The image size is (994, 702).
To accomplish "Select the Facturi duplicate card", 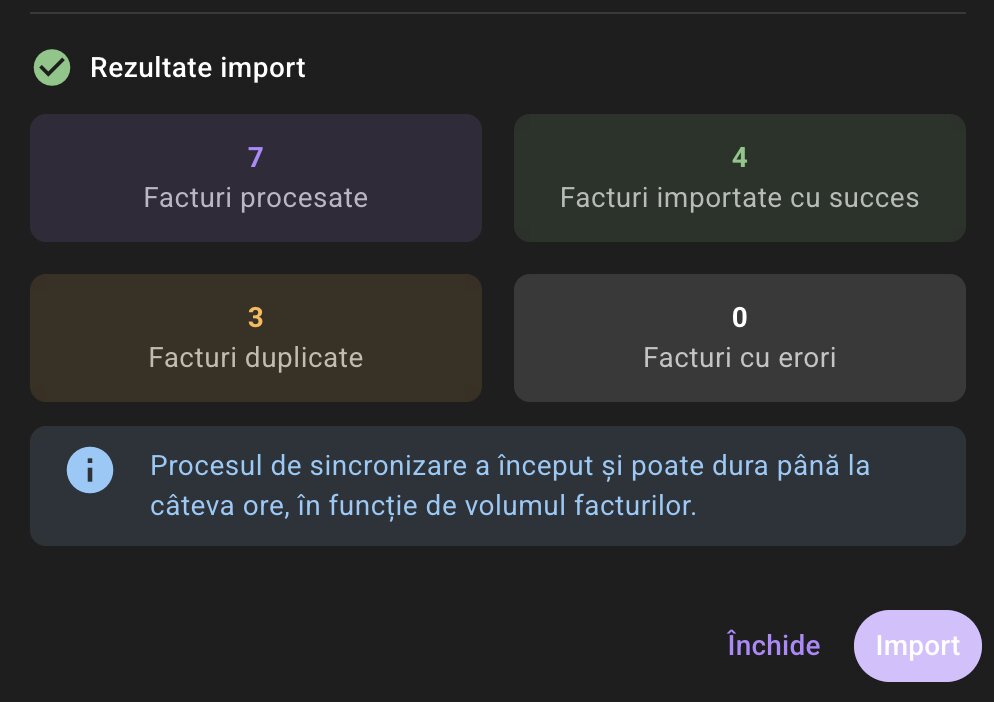I will [256, 337].
